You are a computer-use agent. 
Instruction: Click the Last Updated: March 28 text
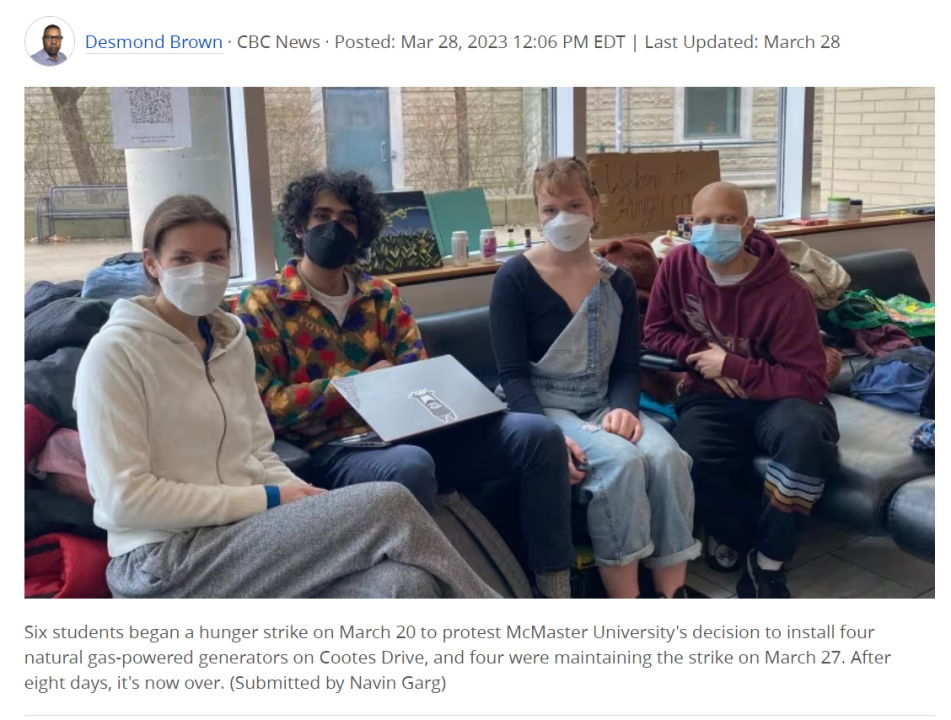[742, 42]
